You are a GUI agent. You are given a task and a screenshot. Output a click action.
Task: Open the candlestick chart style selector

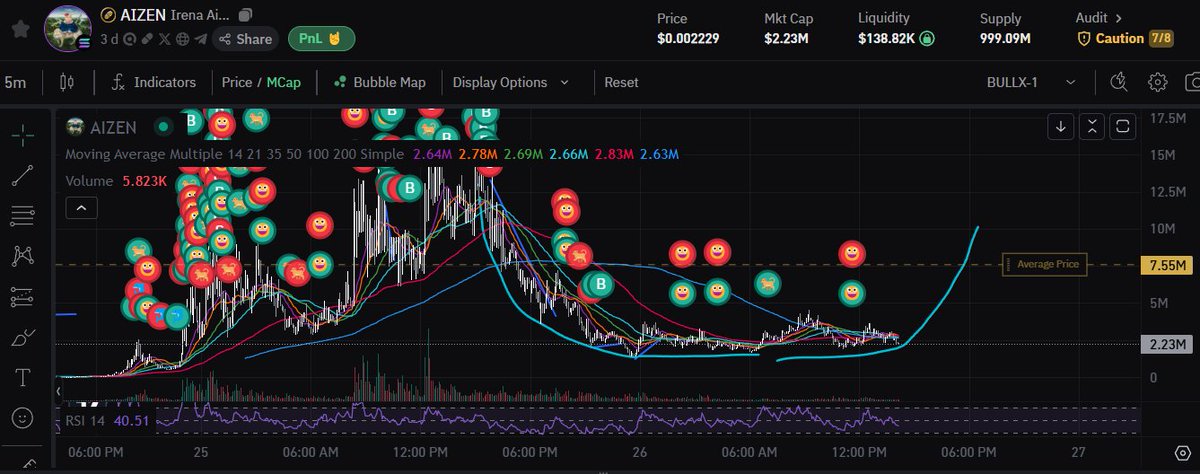68,82
